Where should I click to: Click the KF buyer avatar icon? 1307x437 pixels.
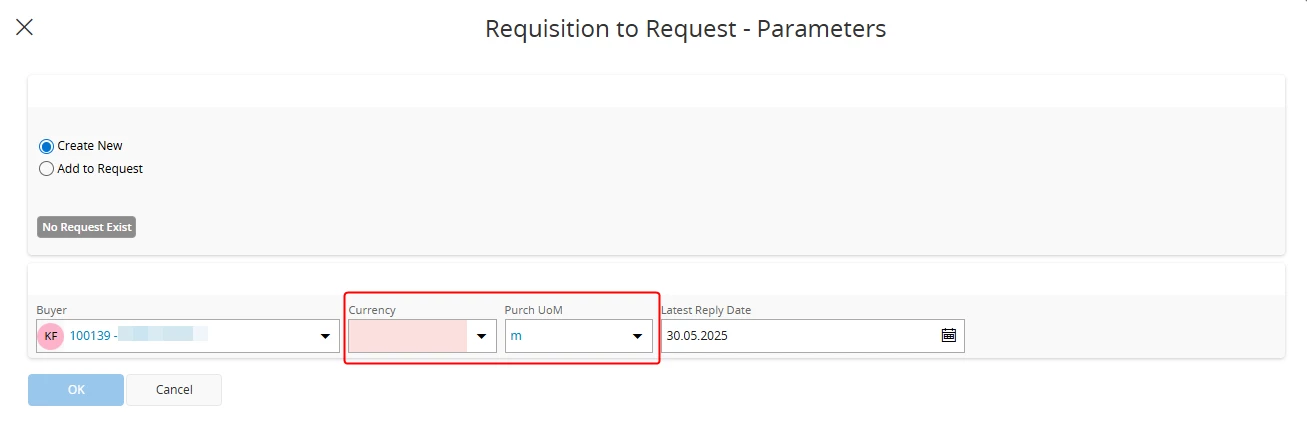pos(51,336)
